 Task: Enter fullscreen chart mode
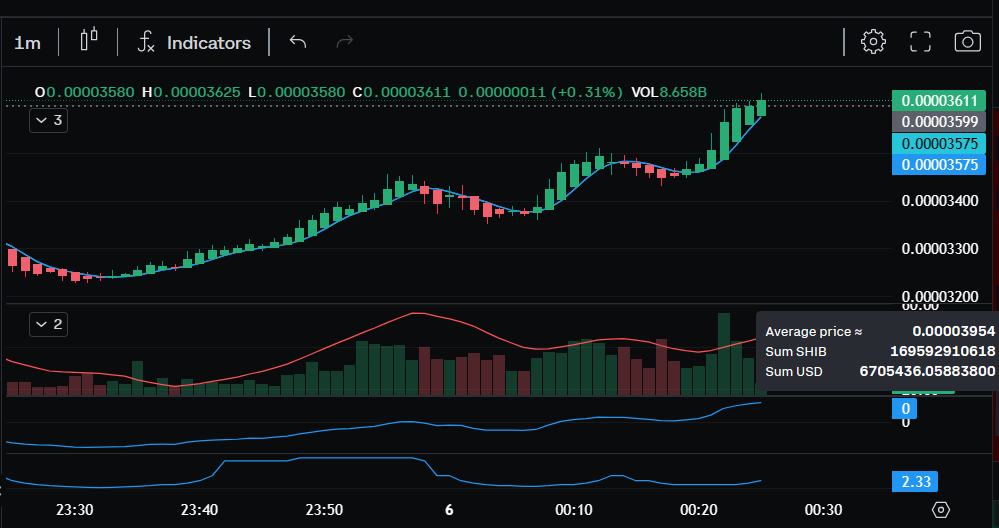point(920,41)
